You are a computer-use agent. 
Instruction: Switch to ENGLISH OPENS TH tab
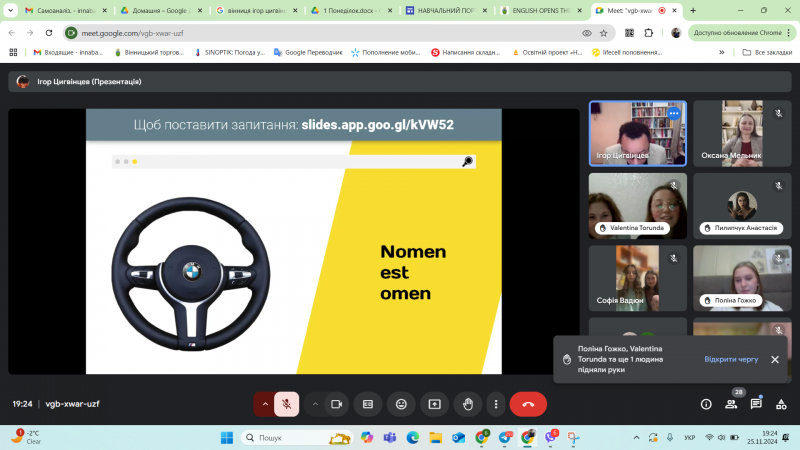541,10
